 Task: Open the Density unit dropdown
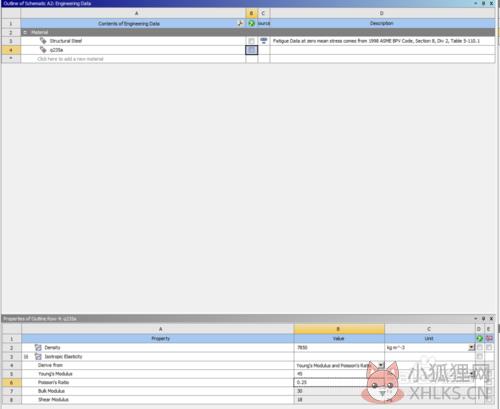[x=471, y=348]
